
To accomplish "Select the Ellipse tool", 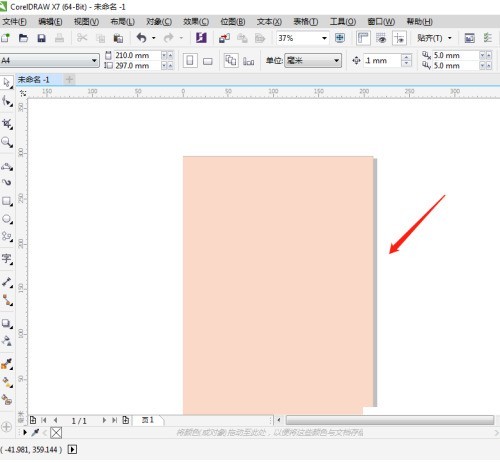I will (x=7, y=219).
